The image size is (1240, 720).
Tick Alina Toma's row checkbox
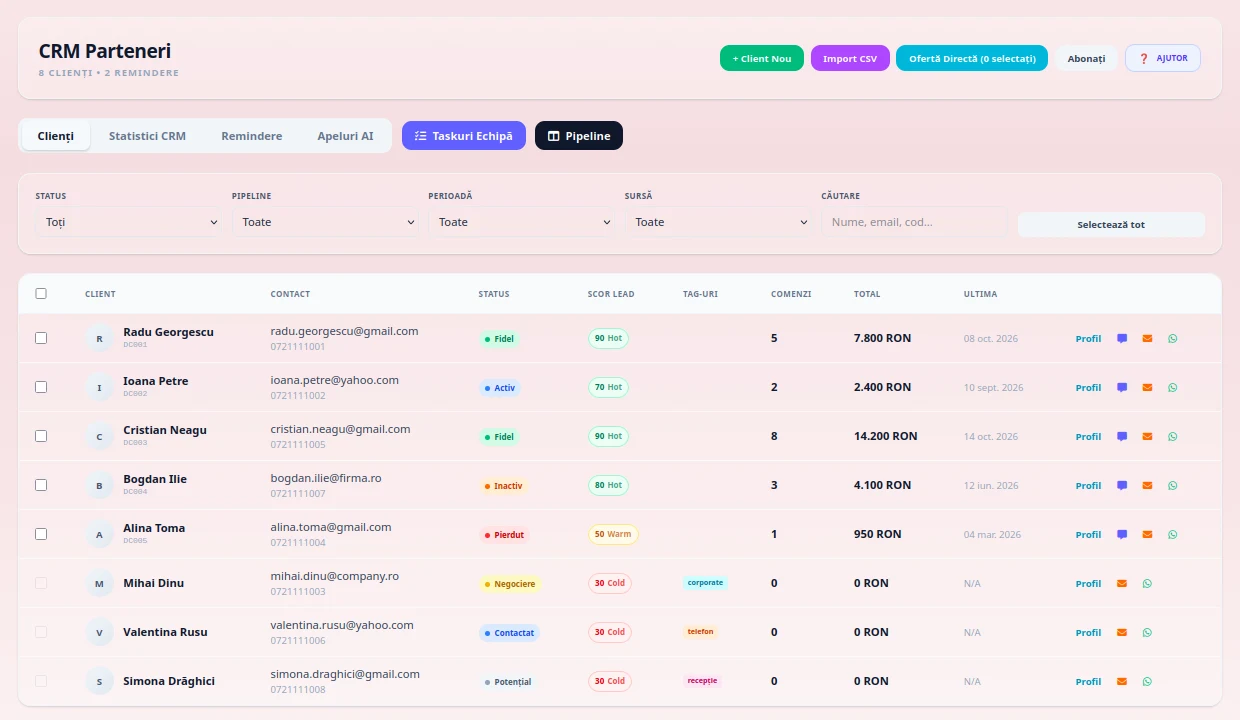(x=41, y=534)
